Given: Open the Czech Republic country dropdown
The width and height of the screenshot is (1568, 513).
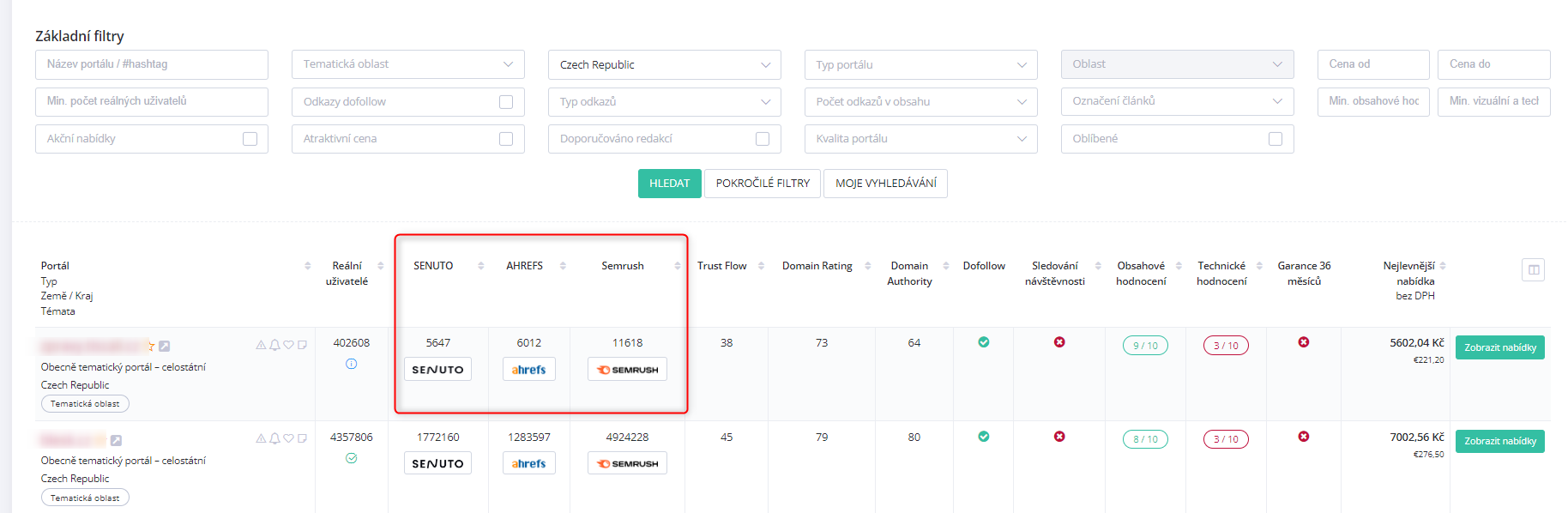Looking at the screenshot, I should [665, 64].
